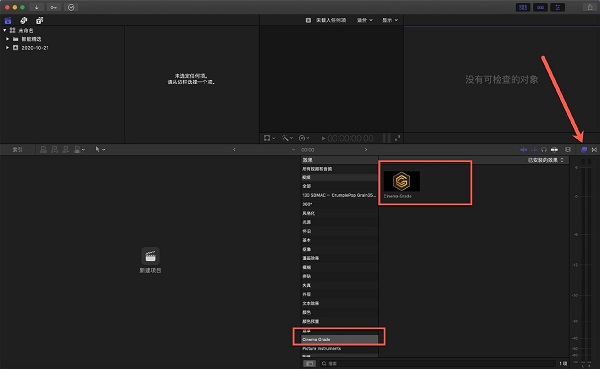Select the 颜色 color effects category

click(339, 312)
